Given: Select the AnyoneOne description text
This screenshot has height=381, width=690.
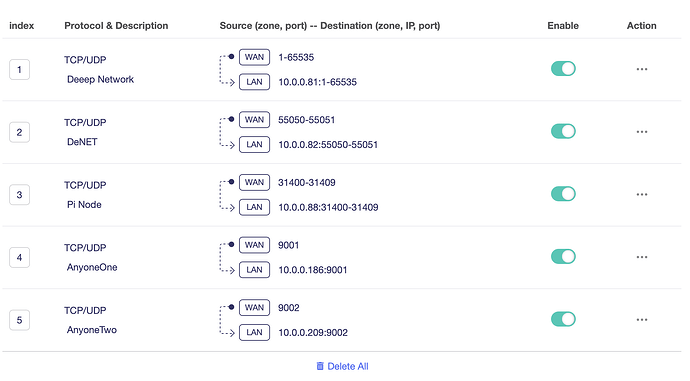Looking at the screenshot, I should tap(92, 267).
